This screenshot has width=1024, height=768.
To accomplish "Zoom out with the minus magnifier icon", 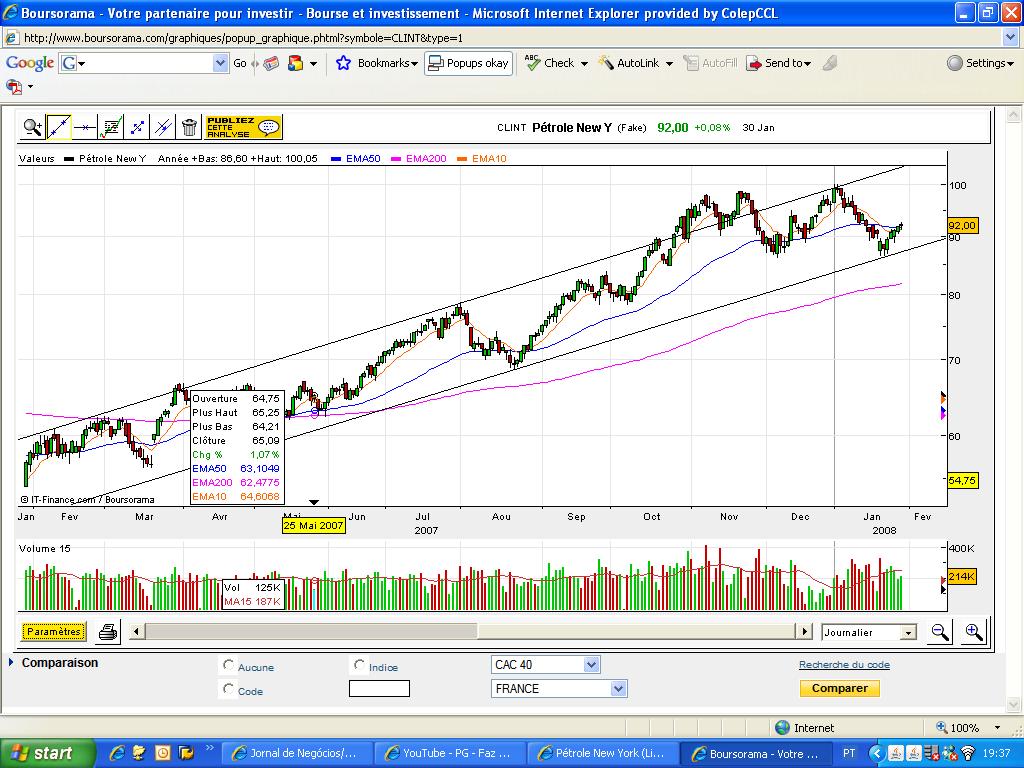I will pos(940,632).
